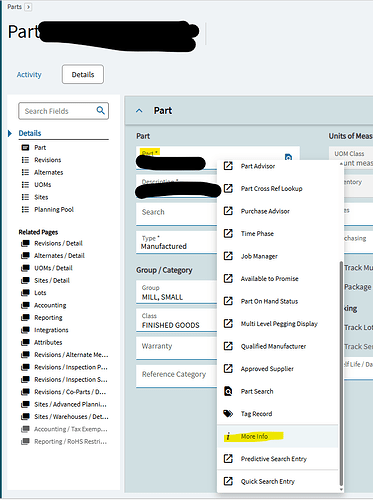Click the Sites list icon

click(25, 197)
